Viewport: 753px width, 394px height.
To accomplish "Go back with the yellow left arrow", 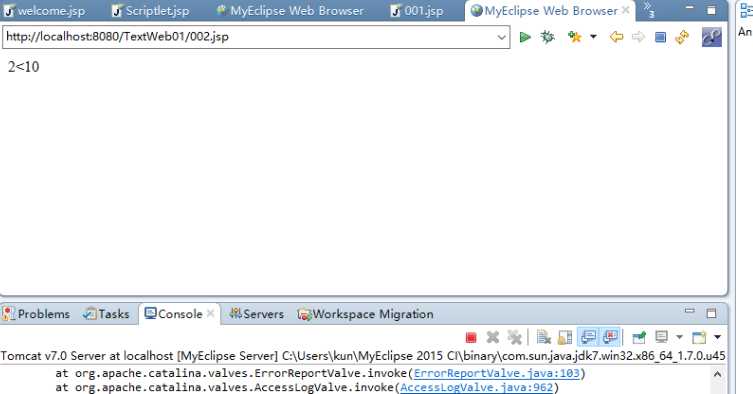I will coord(617,37).
